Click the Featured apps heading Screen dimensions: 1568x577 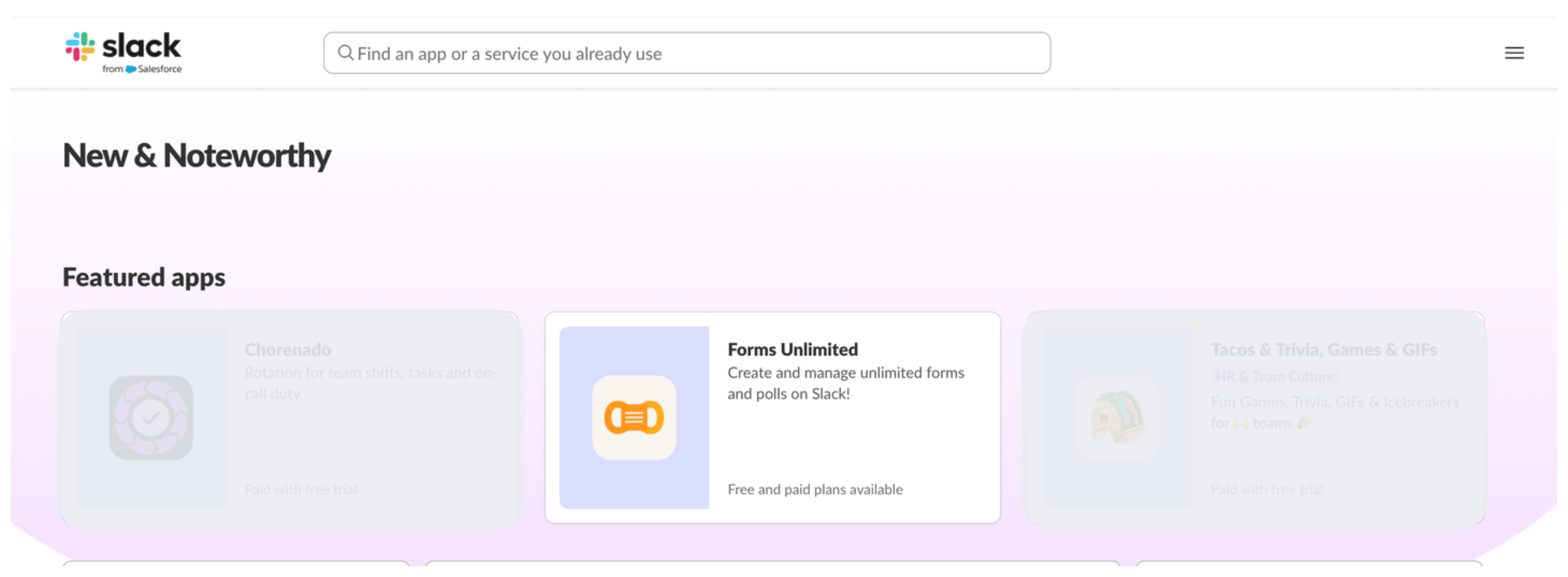coord(144,277)
